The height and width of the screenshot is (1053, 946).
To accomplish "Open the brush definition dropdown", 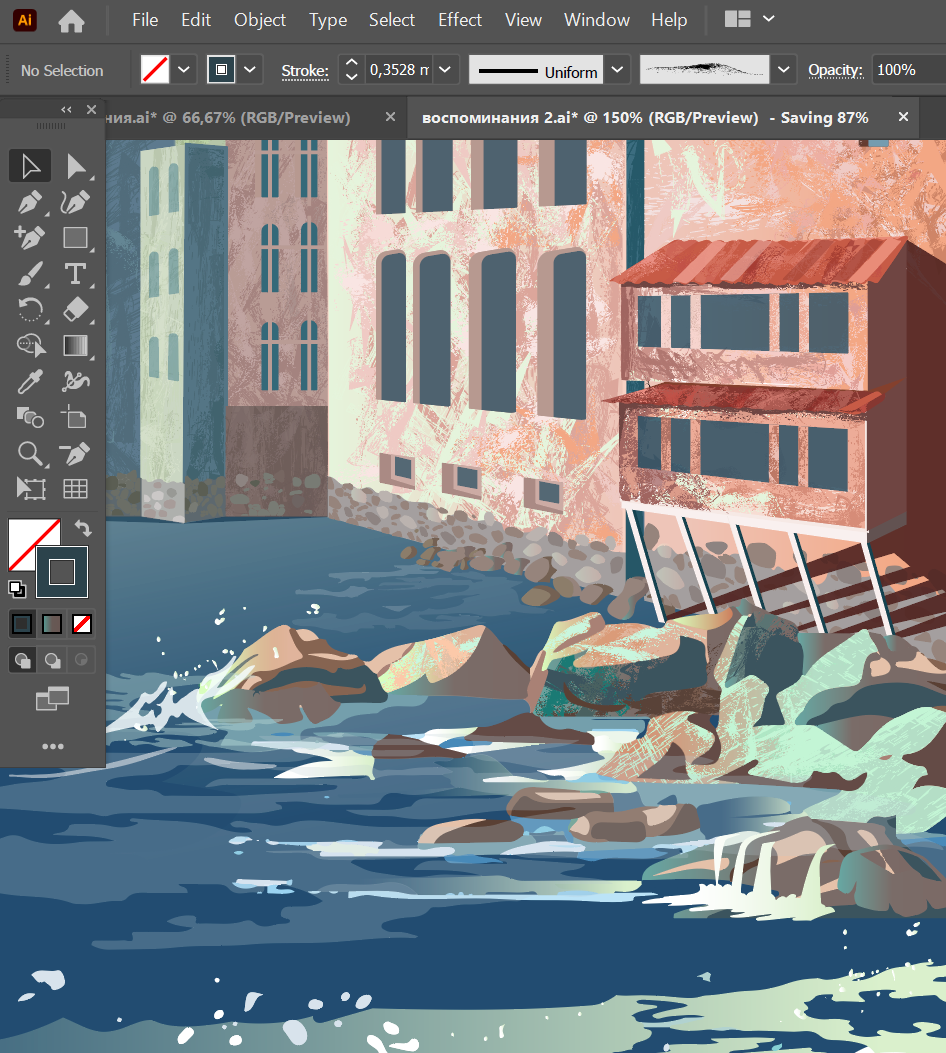I will (x=784, y=70).
